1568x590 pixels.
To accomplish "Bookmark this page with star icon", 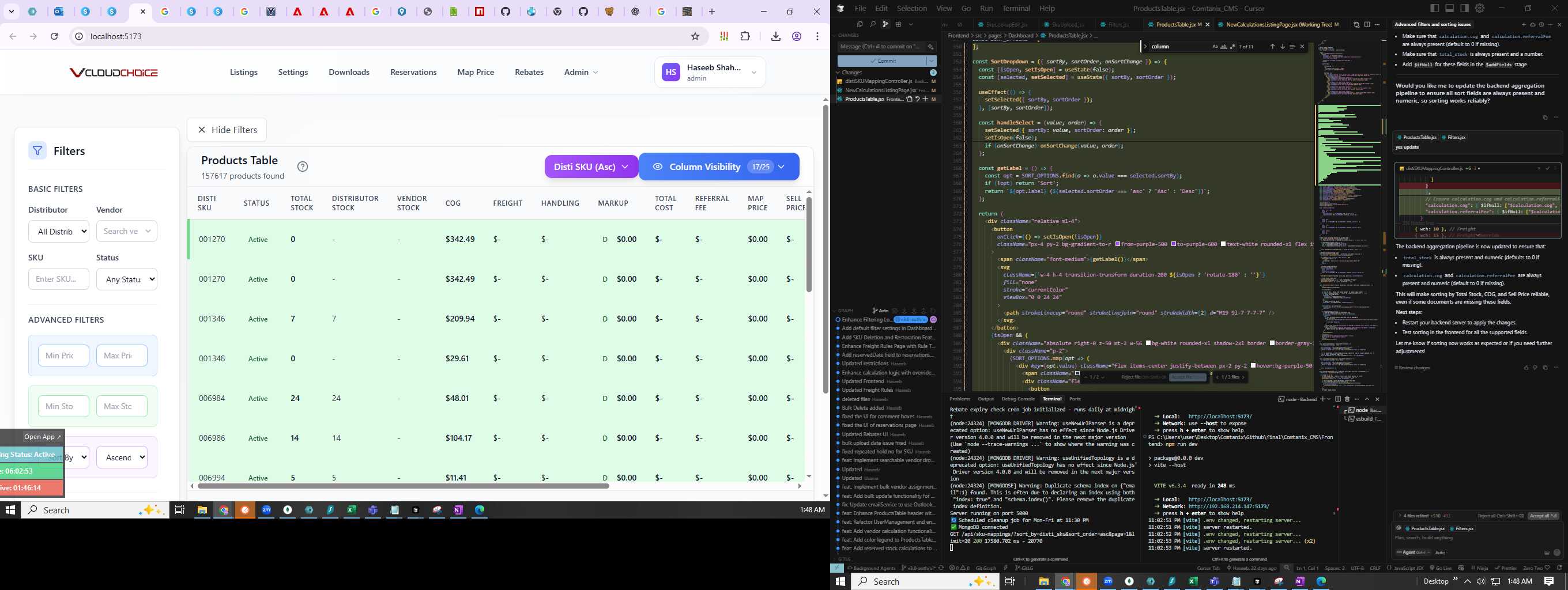I will coord(695,36).
